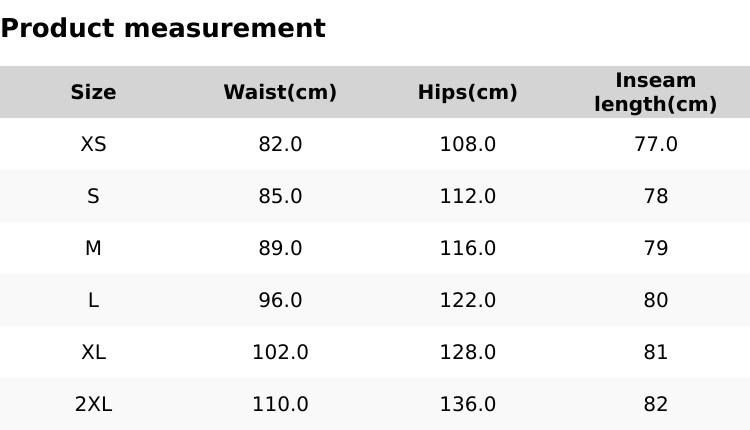
Task: Select the M size row label
Action: [x=93, y=248]
